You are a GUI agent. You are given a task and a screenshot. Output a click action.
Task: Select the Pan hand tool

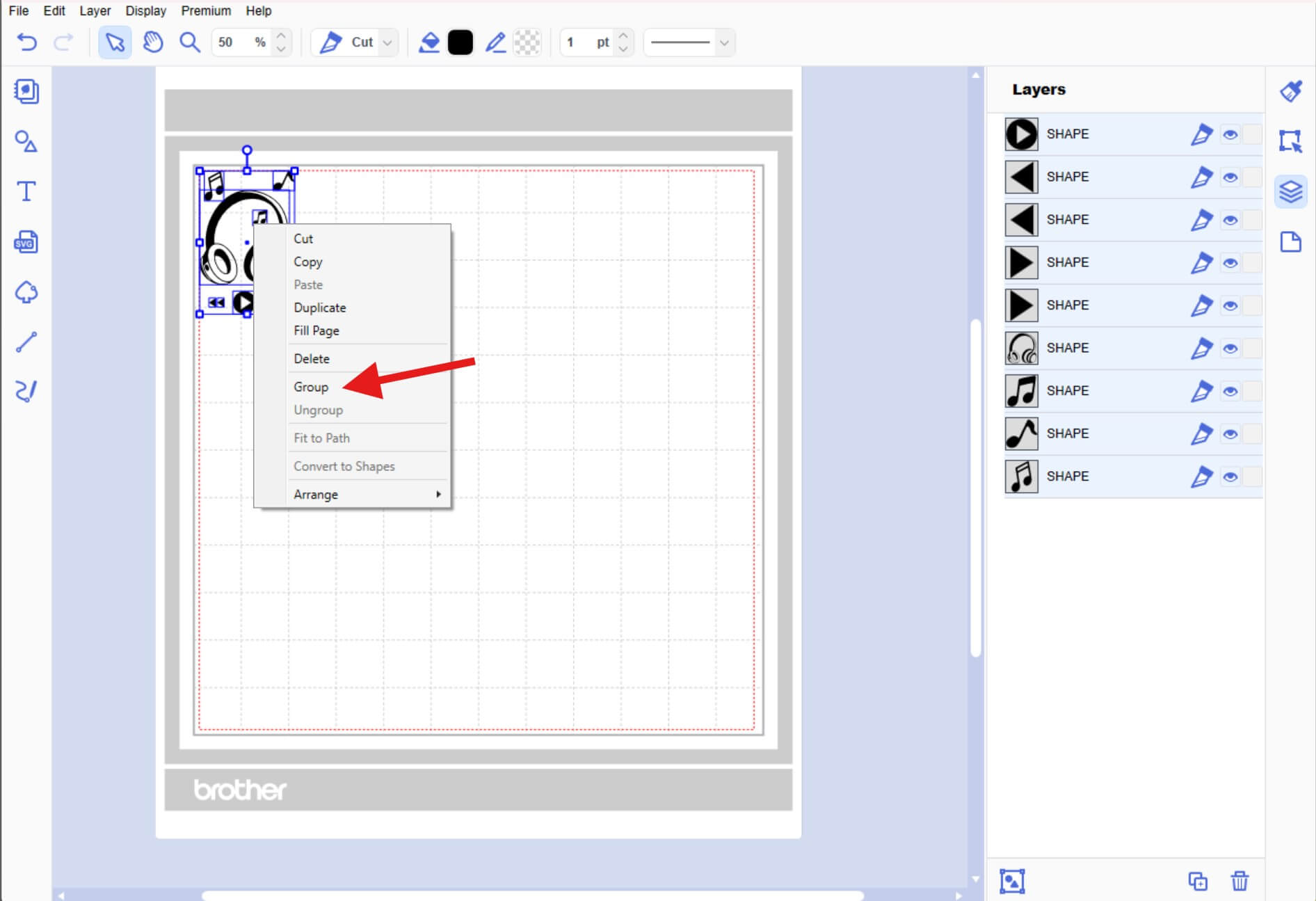(x=152, y=42)
